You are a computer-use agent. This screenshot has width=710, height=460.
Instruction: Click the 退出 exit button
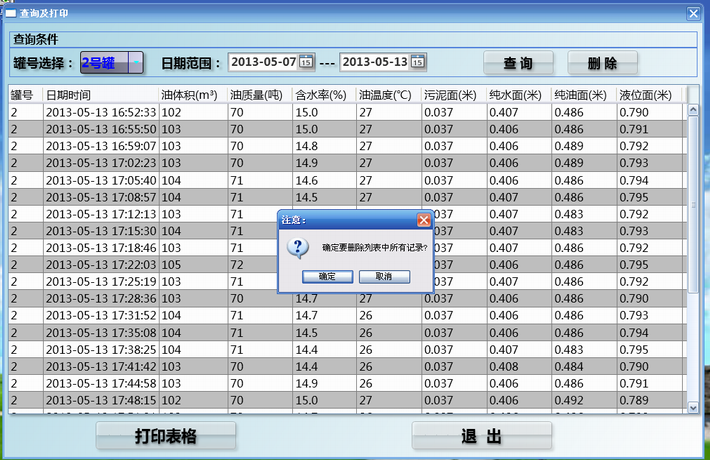tap(481, 436)
